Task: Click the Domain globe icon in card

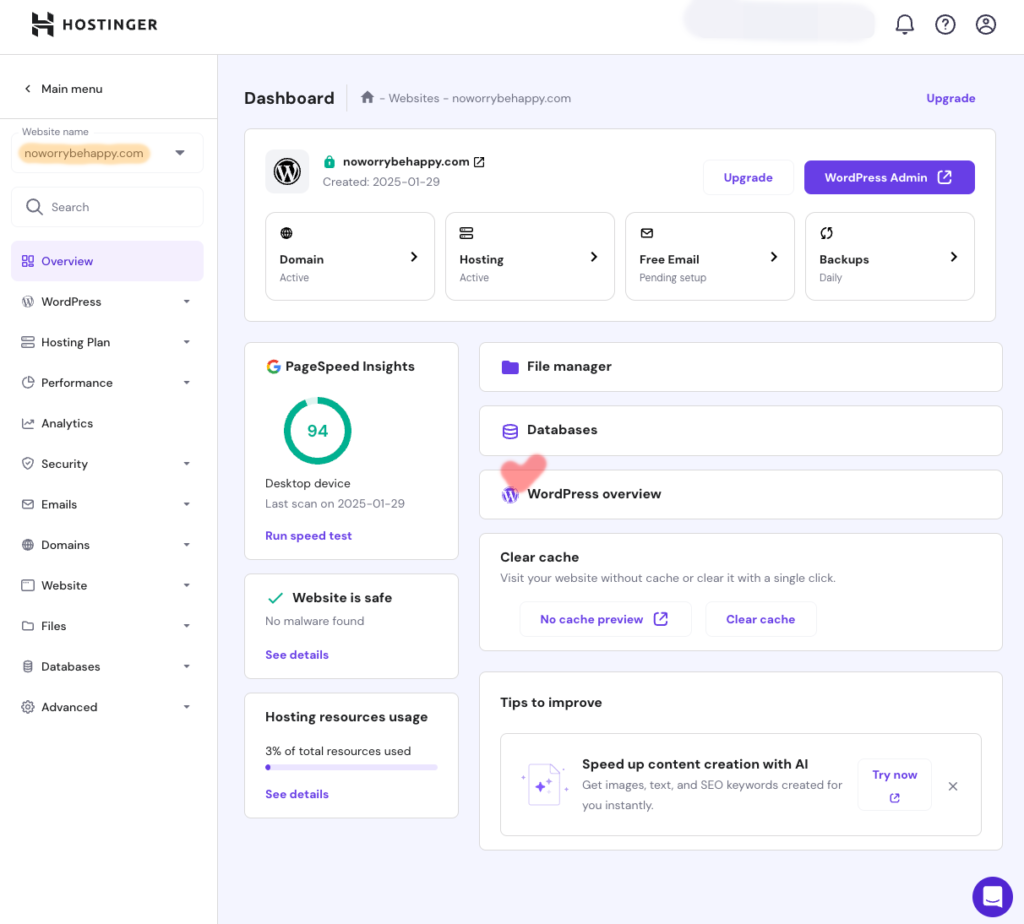Action: (x=286, y=233)
